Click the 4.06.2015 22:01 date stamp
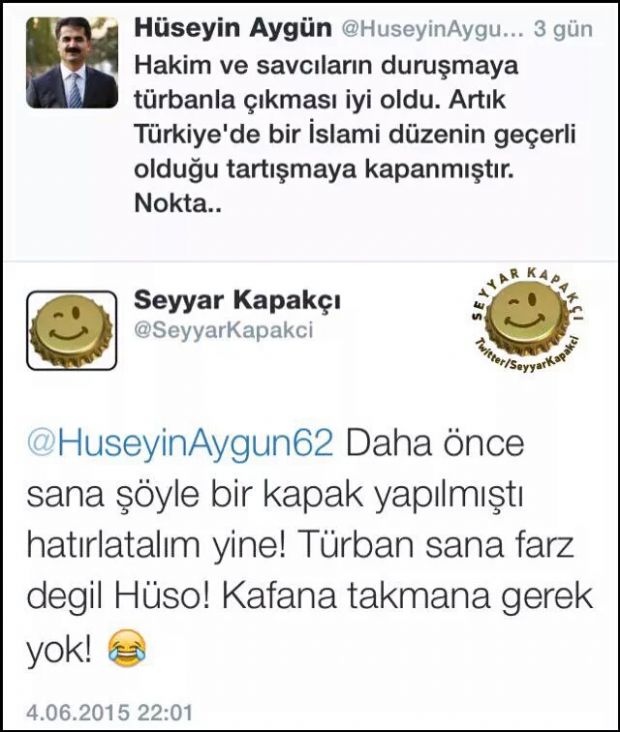This screenshot has height=732, width=620. [x=109, y=713]
